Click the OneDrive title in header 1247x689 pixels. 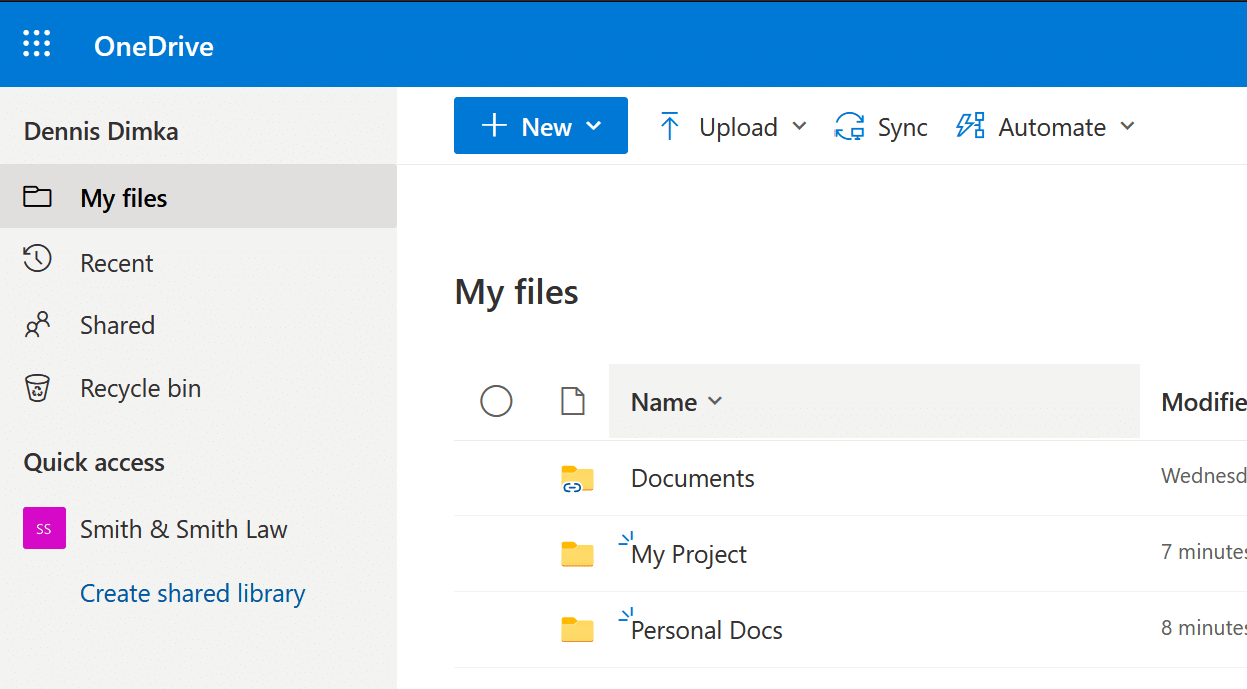click(154, 46)
